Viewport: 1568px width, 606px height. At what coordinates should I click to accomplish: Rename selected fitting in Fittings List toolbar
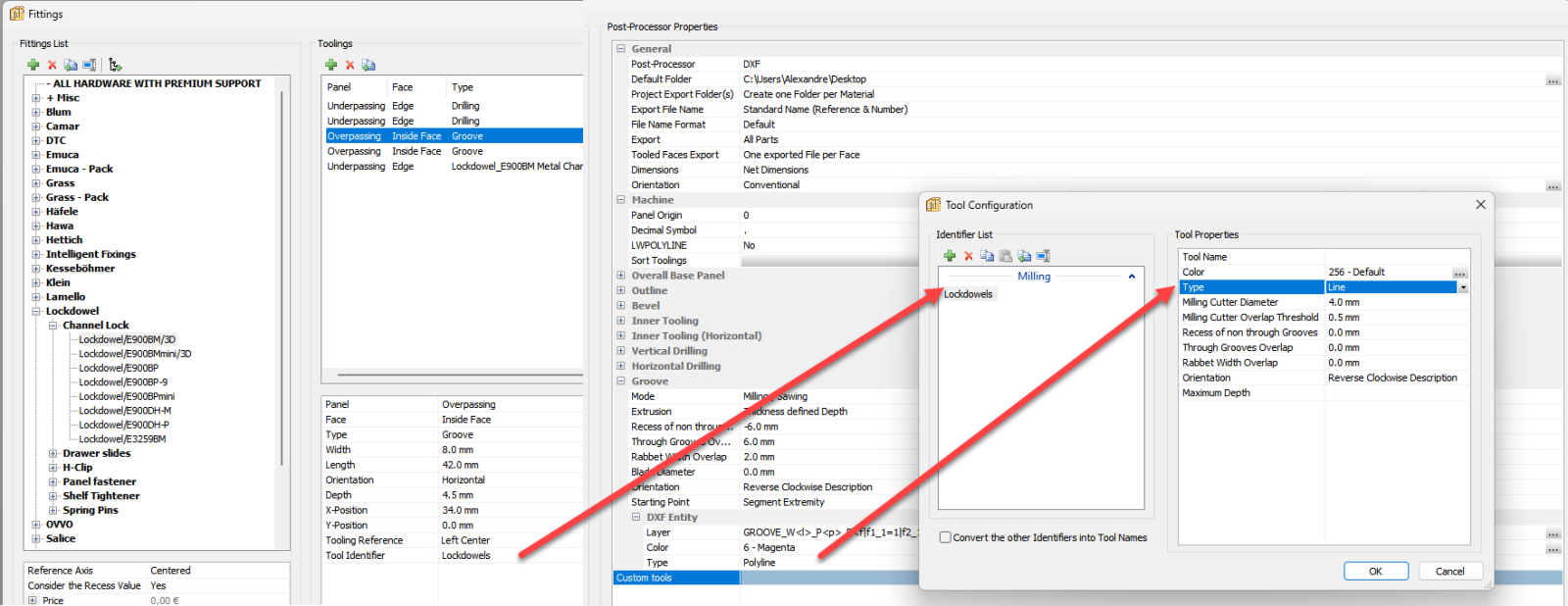[89, 65]
